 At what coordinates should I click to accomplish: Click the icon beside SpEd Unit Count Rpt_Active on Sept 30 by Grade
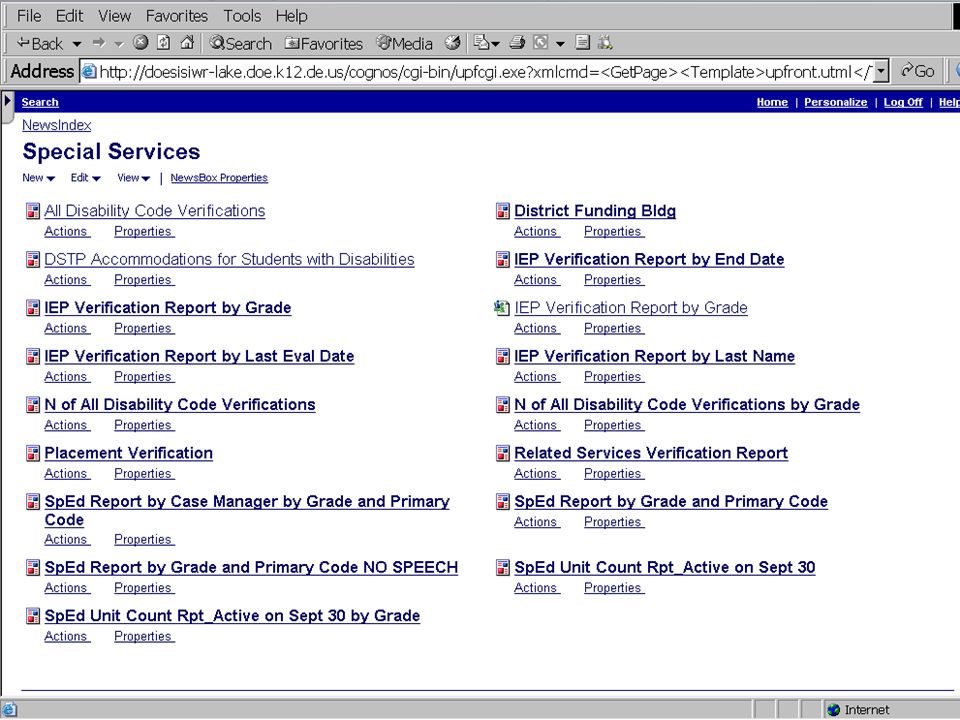point(33,616)
